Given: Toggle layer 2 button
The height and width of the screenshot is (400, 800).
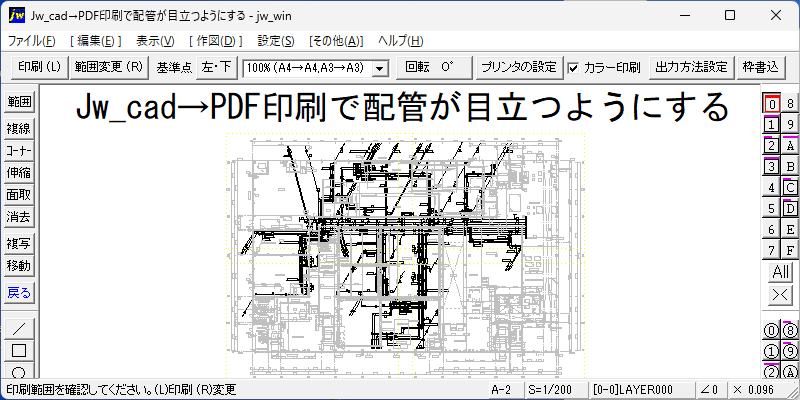Looking at the screenshot, I should pos(771,145).
